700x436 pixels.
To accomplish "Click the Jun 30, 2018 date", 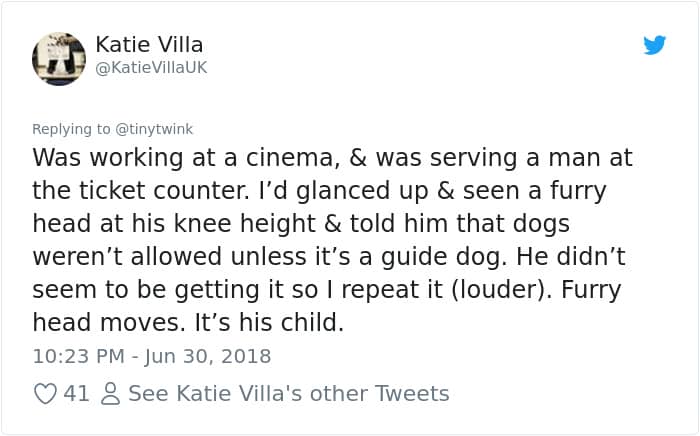I will [209, 356].
